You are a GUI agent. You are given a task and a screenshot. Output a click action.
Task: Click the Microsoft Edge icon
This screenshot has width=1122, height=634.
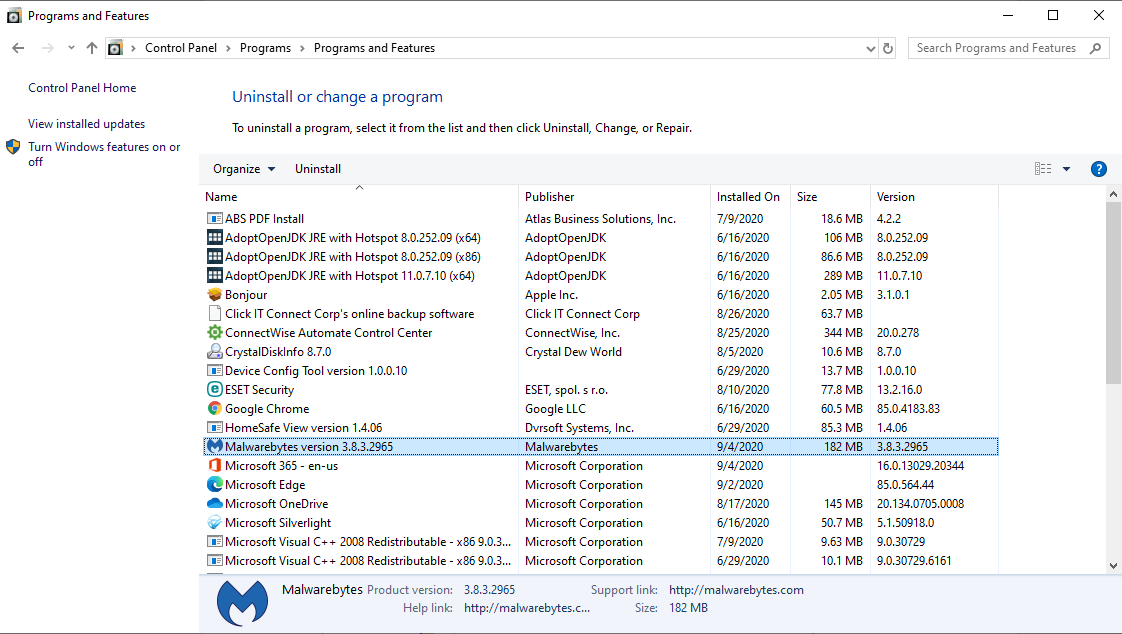[214, 484]
